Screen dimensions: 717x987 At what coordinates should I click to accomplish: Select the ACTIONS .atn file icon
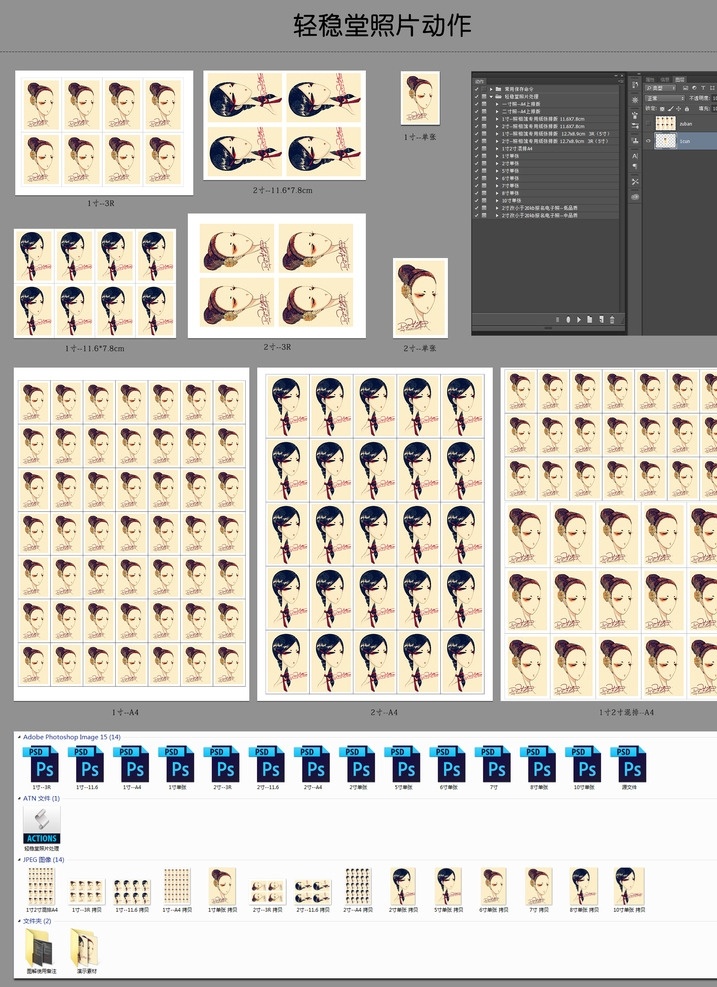[42, 825]
